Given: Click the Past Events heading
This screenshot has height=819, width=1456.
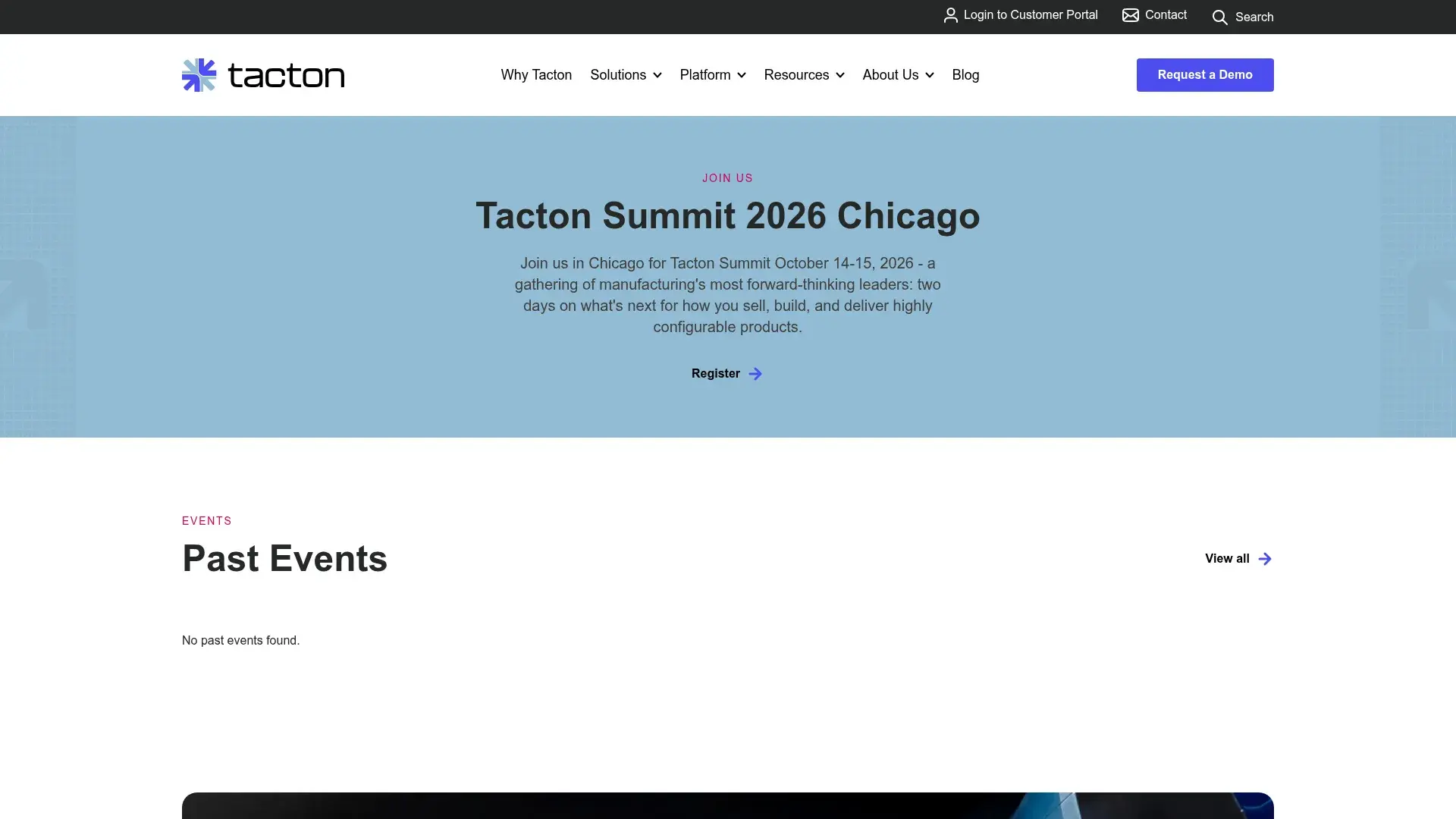Looking at the screenshot, I should [284, 559].
